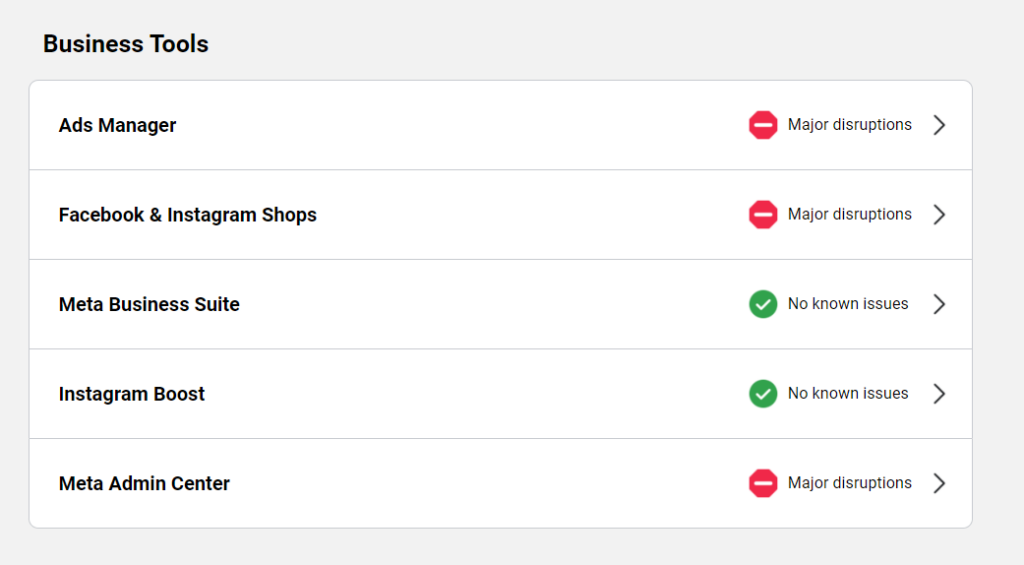This screenshot has height=565, width=1024.
Task: Click red disruption icon for Meta Admin Center
Action: 763,483
